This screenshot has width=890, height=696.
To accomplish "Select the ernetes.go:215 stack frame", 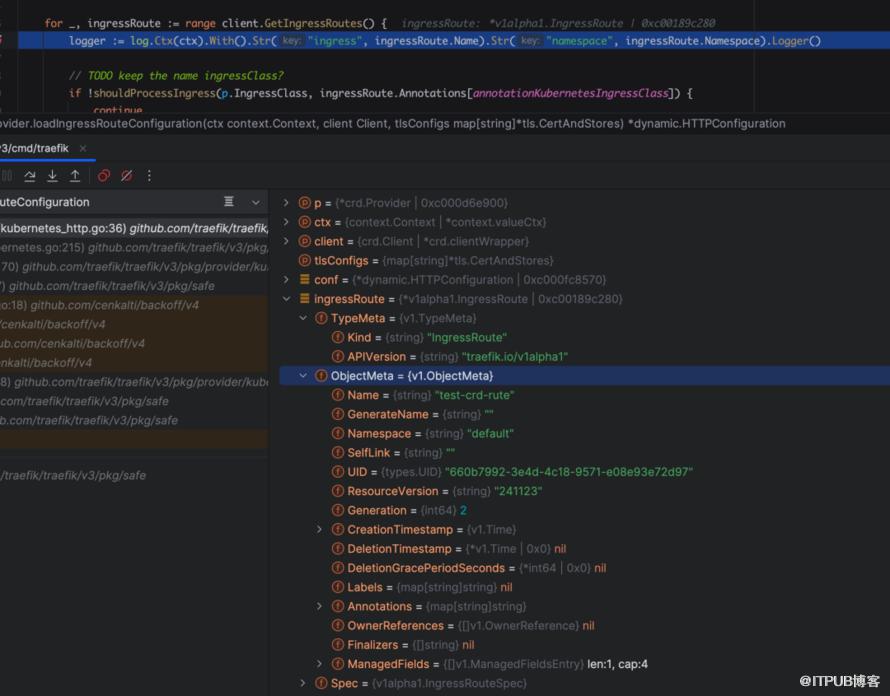I will 134,248.
